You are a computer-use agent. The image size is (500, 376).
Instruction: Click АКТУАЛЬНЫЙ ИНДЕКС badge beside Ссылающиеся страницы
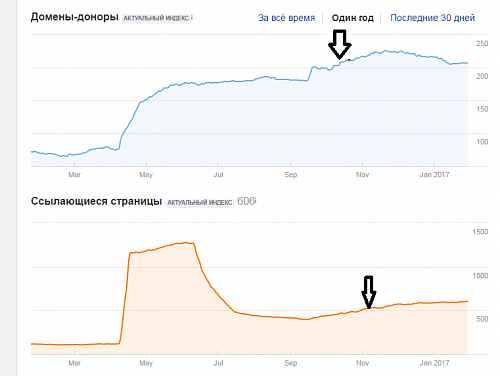[x=200, y=202]
